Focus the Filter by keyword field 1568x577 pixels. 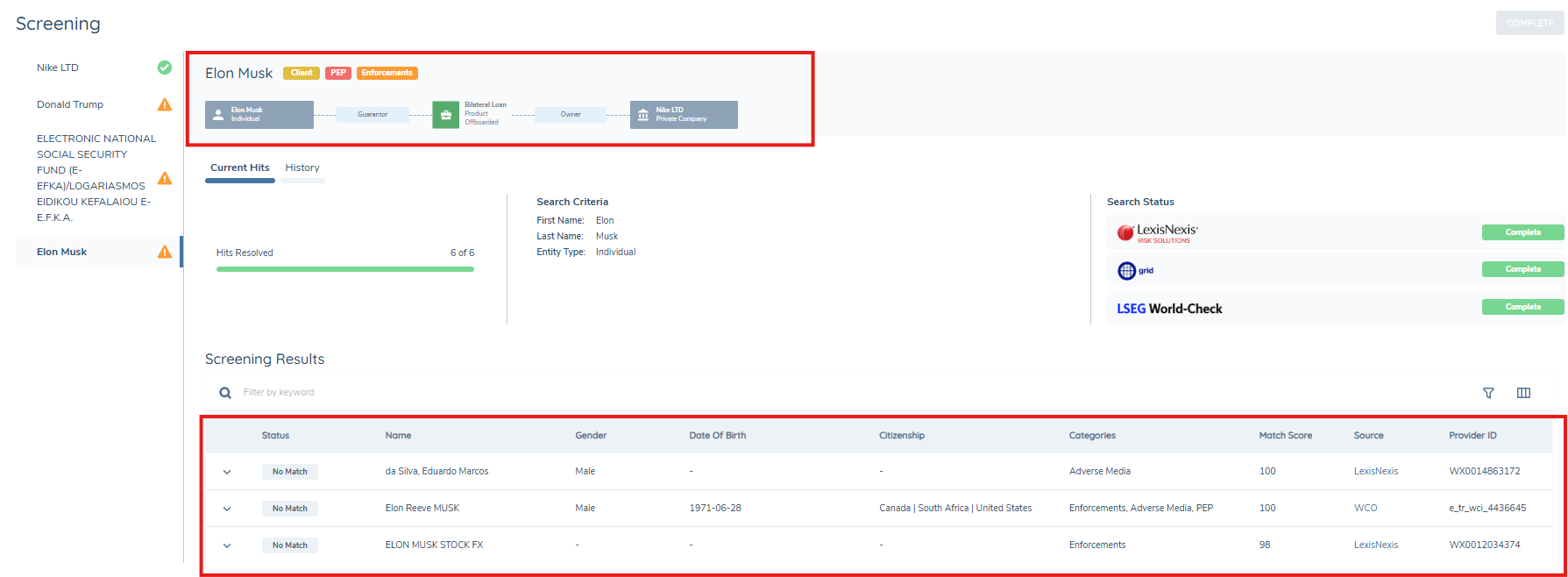click(x=841, y=393)
